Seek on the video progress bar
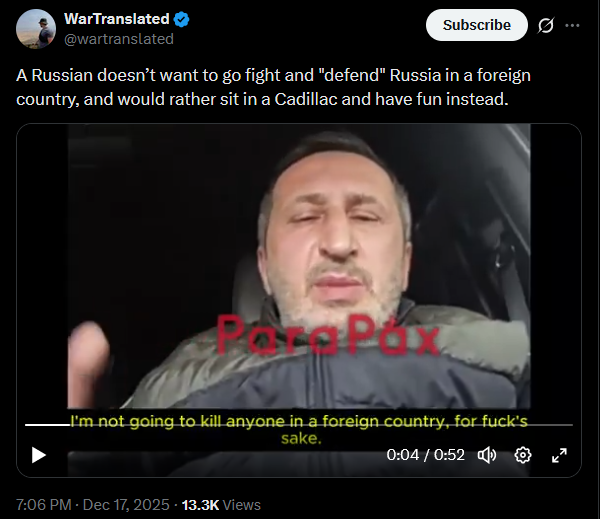The width and height of the screenshot is (600, 519). 299,425
